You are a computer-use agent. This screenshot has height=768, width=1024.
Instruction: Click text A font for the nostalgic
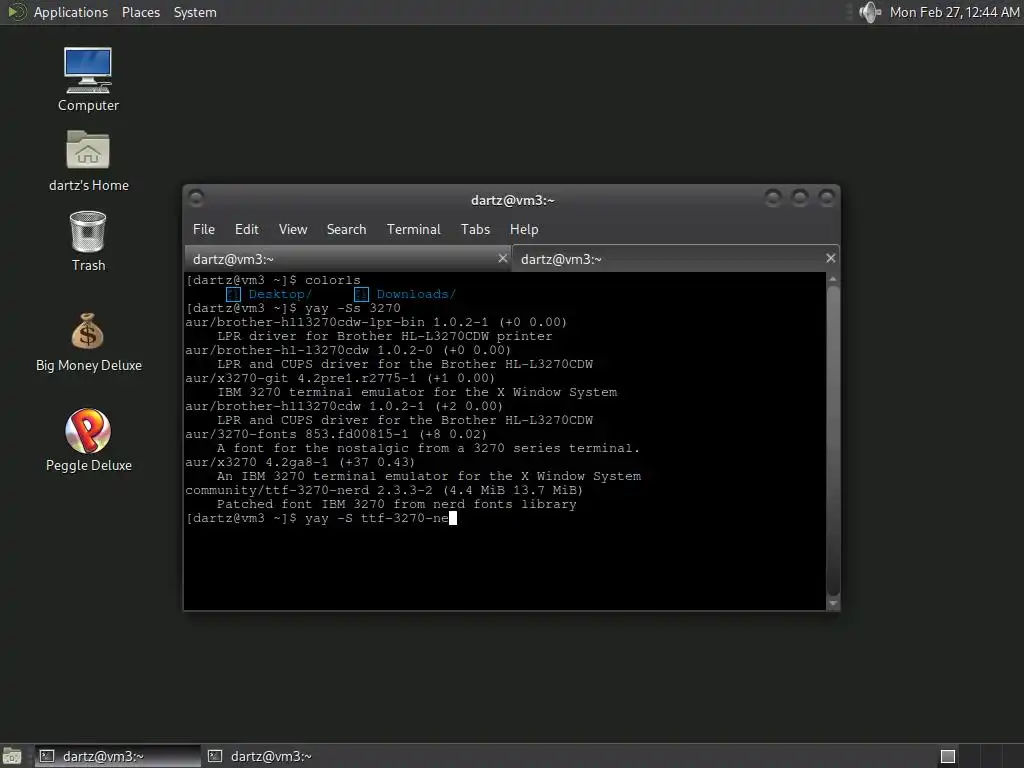[x=313, y=449]
